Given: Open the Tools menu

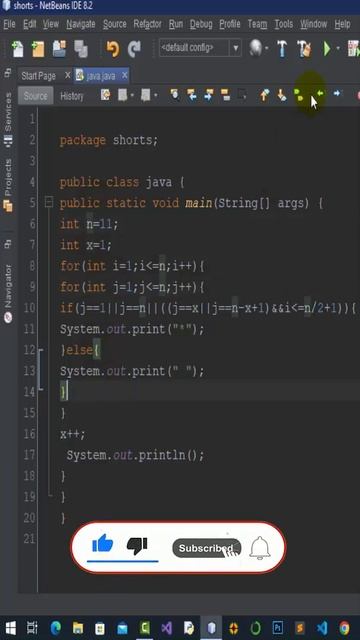Looking at the screenshot, I should click(x=283, y=24).
